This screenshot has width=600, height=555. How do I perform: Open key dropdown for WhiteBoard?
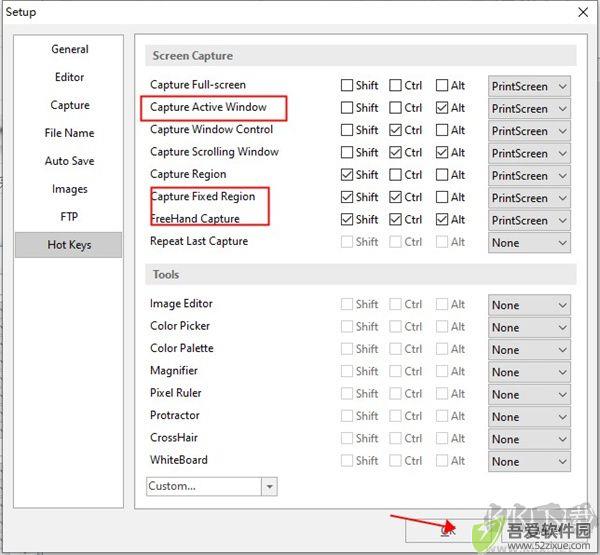click(x=529, y=462)
